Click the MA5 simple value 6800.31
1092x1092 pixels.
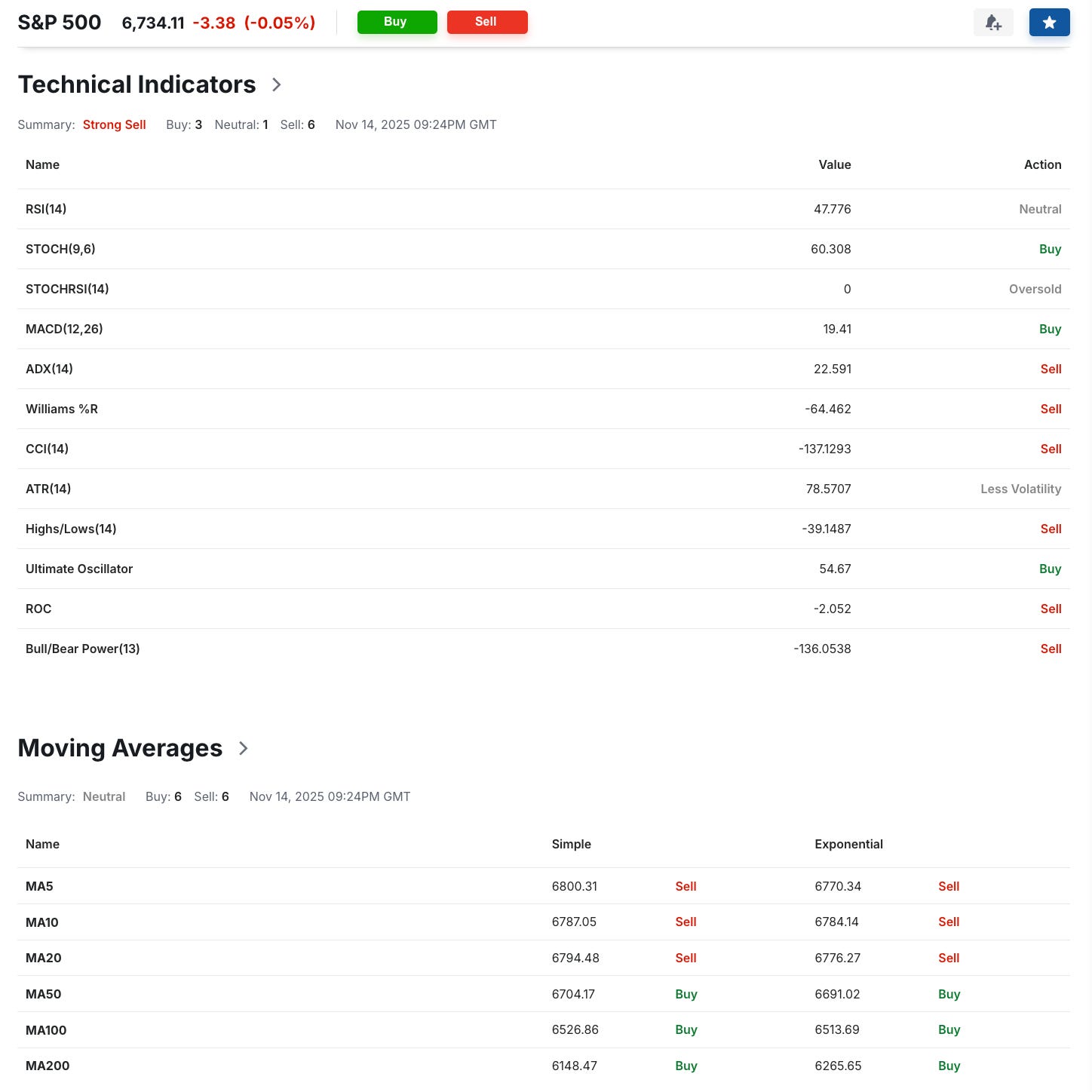click(575, 886)
